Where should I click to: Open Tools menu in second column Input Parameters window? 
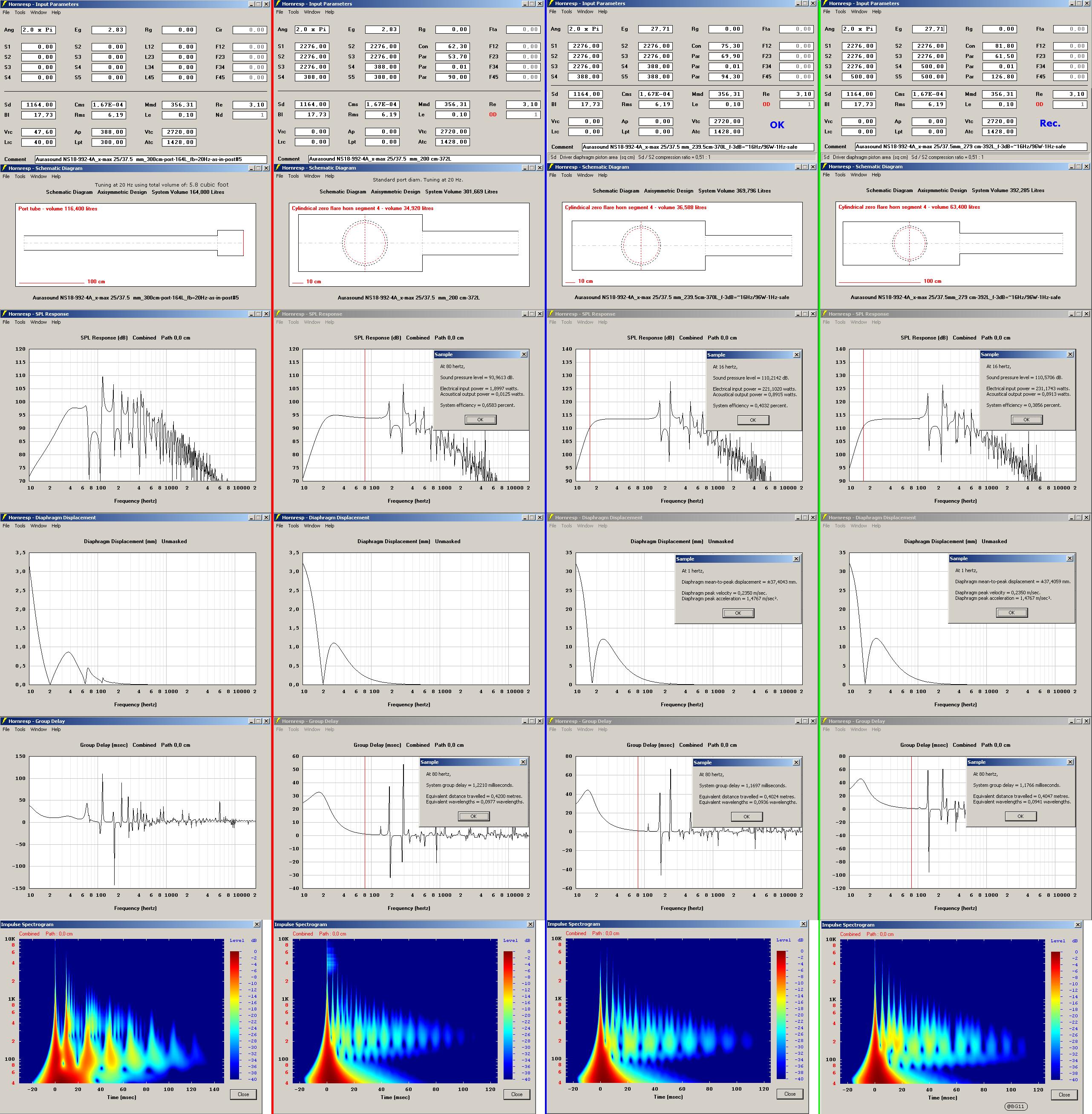pyautogui.click(x=294, y=12)
